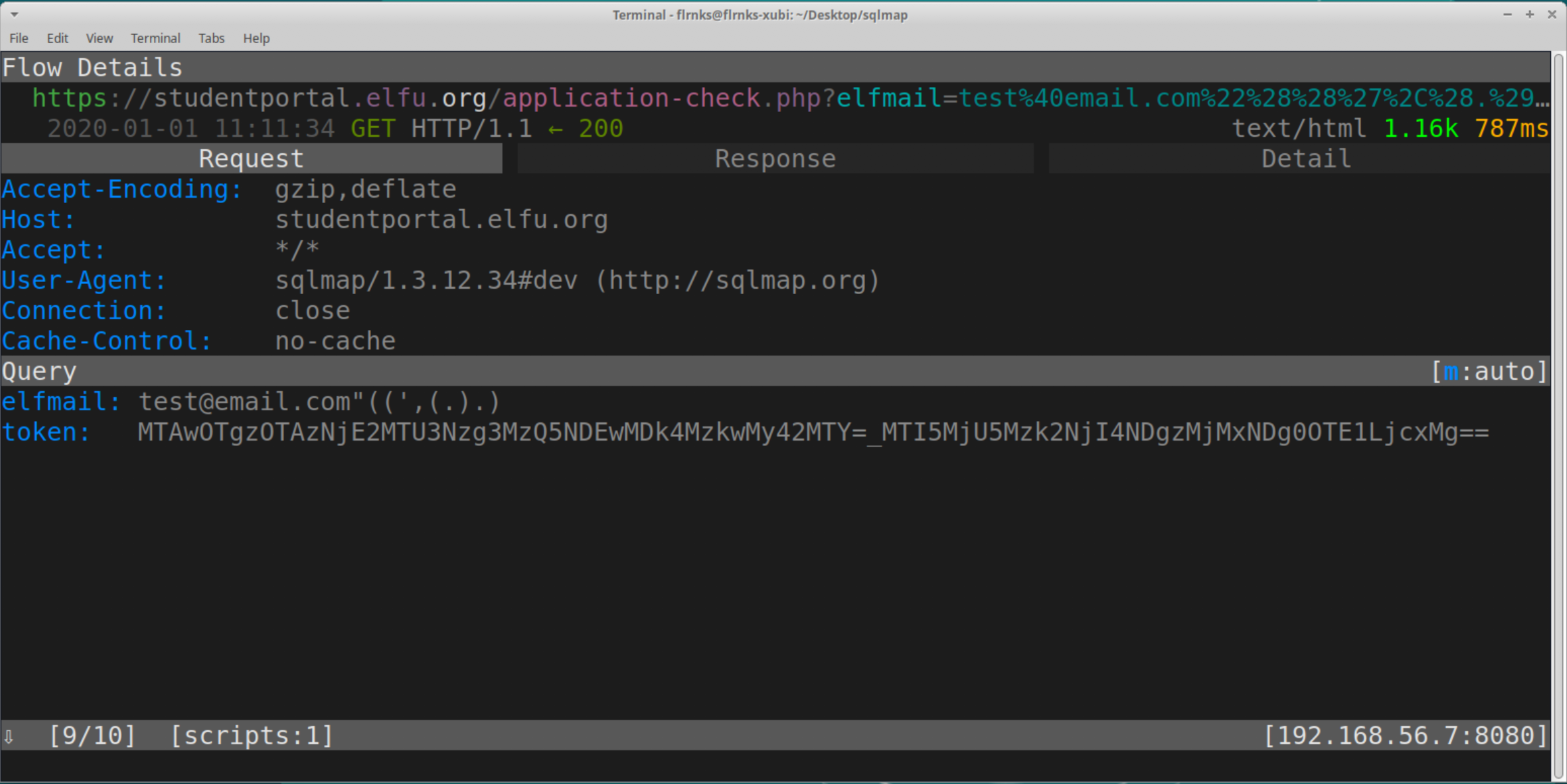Switch to the Response tab
Image resolution: width=1567 pixels, height=784 pixels.
pos(775,159)
